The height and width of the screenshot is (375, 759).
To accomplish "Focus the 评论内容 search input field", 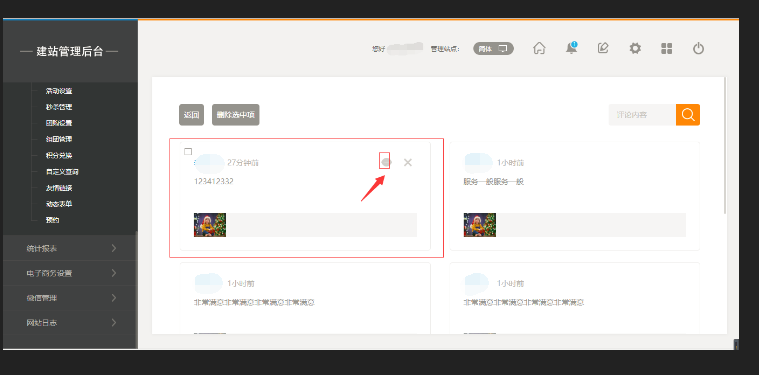I will click(x=642, y=115).
